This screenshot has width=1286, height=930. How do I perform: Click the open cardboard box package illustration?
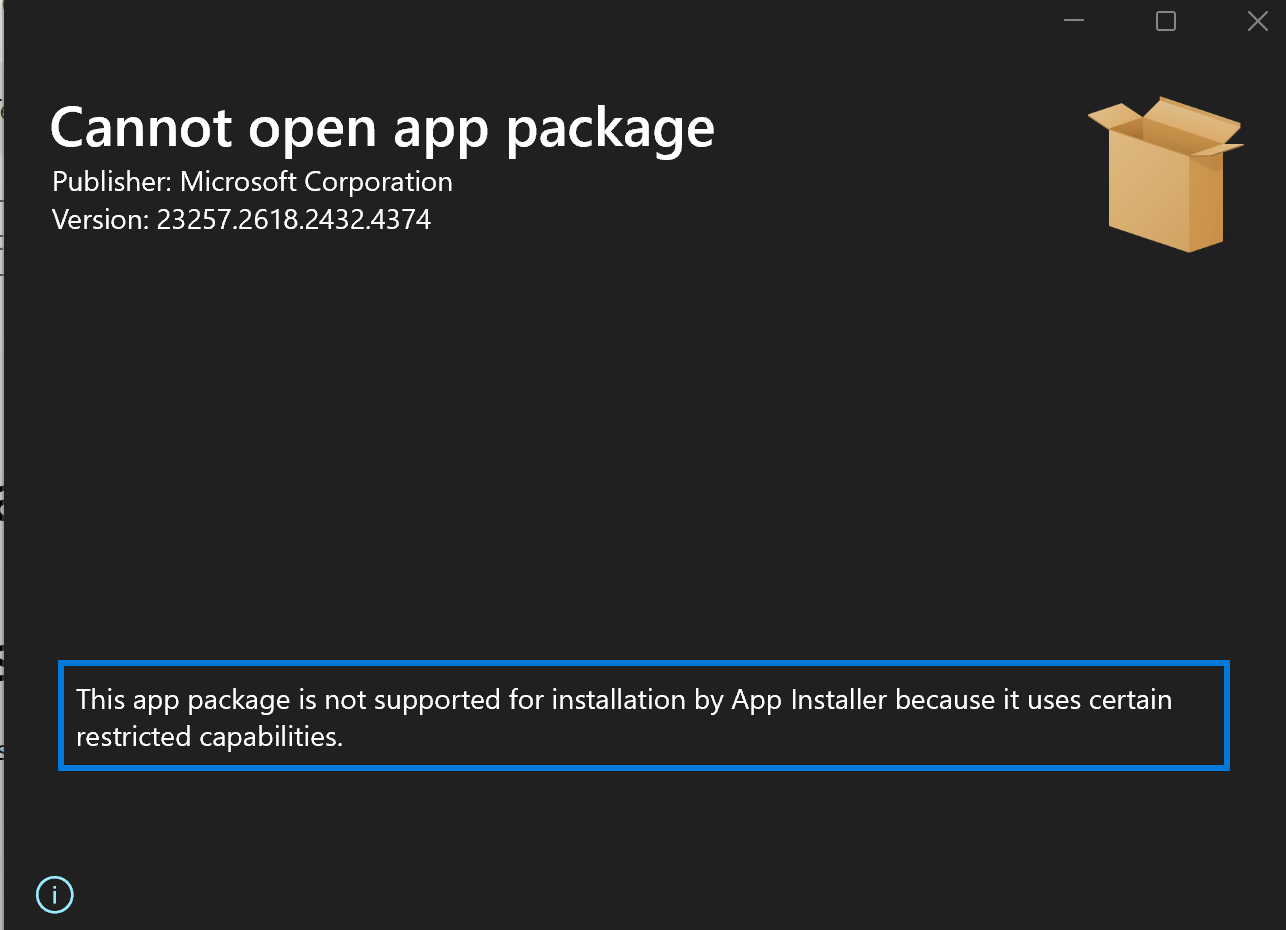pyautogui.click(x=1163, y=172)
